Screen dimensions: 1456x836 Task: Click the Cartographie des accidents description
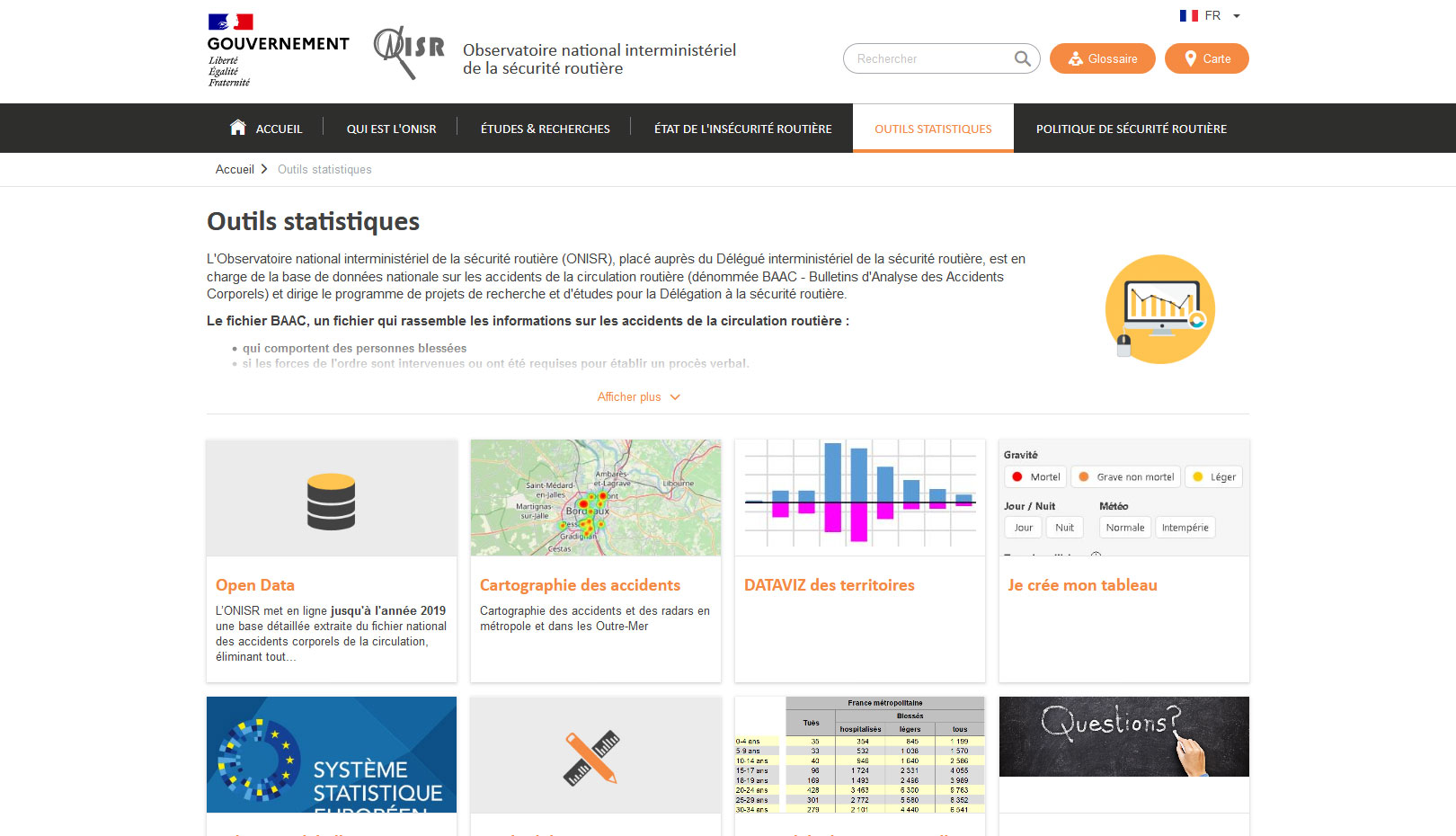pos(594,618)
